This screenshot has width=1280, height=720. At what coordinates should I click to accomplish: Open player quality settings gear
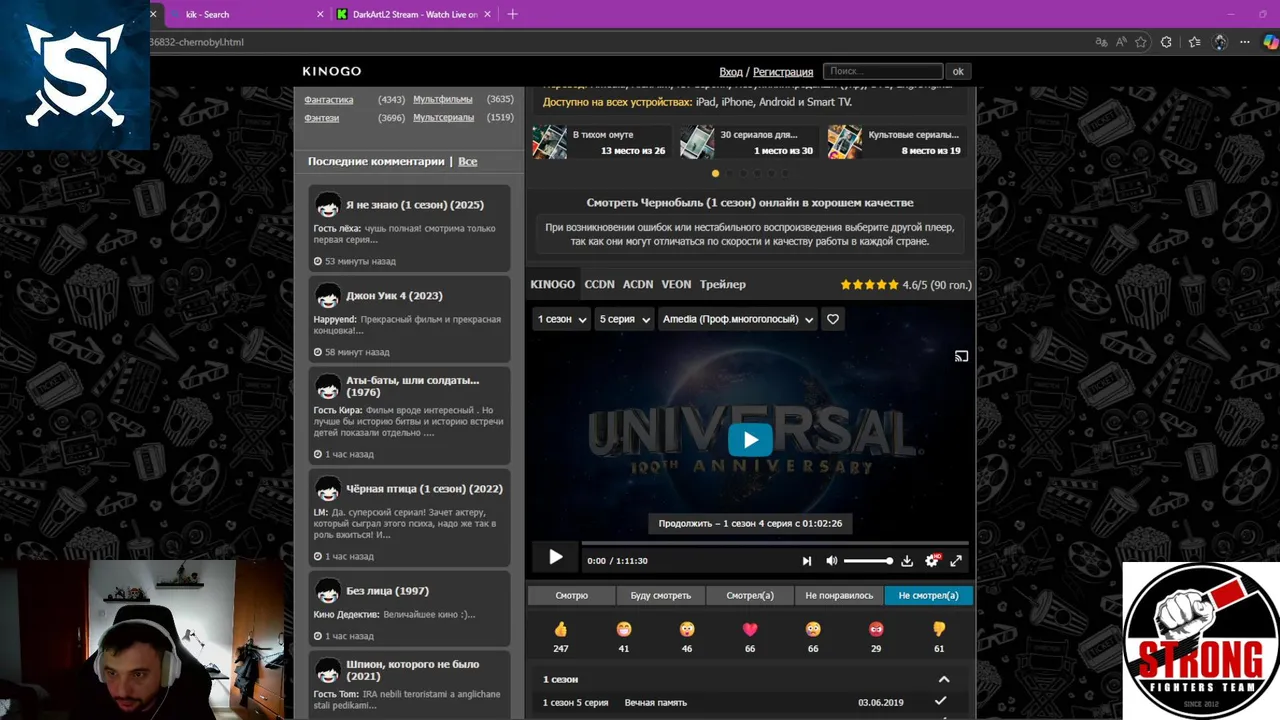click(x=932, y=561)
